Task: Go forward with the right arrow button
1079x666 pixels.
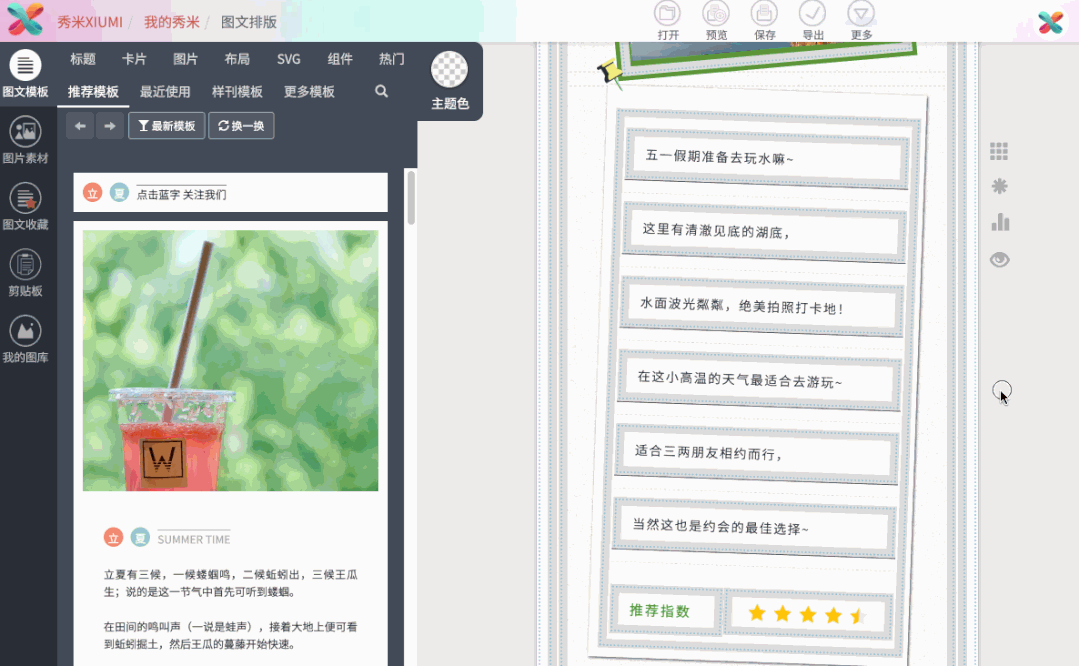Action: point(110,126)
